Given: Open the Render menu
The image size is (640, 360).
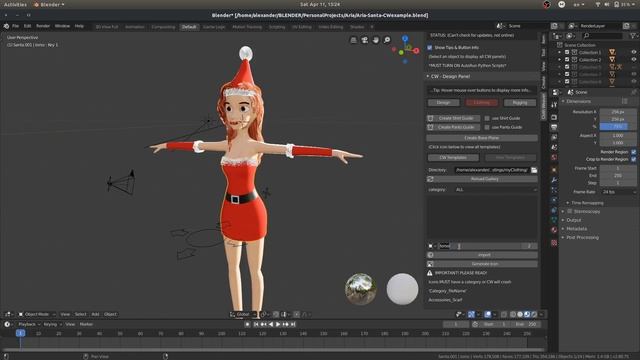Looking at the screenshot, I should coord(43,26).
